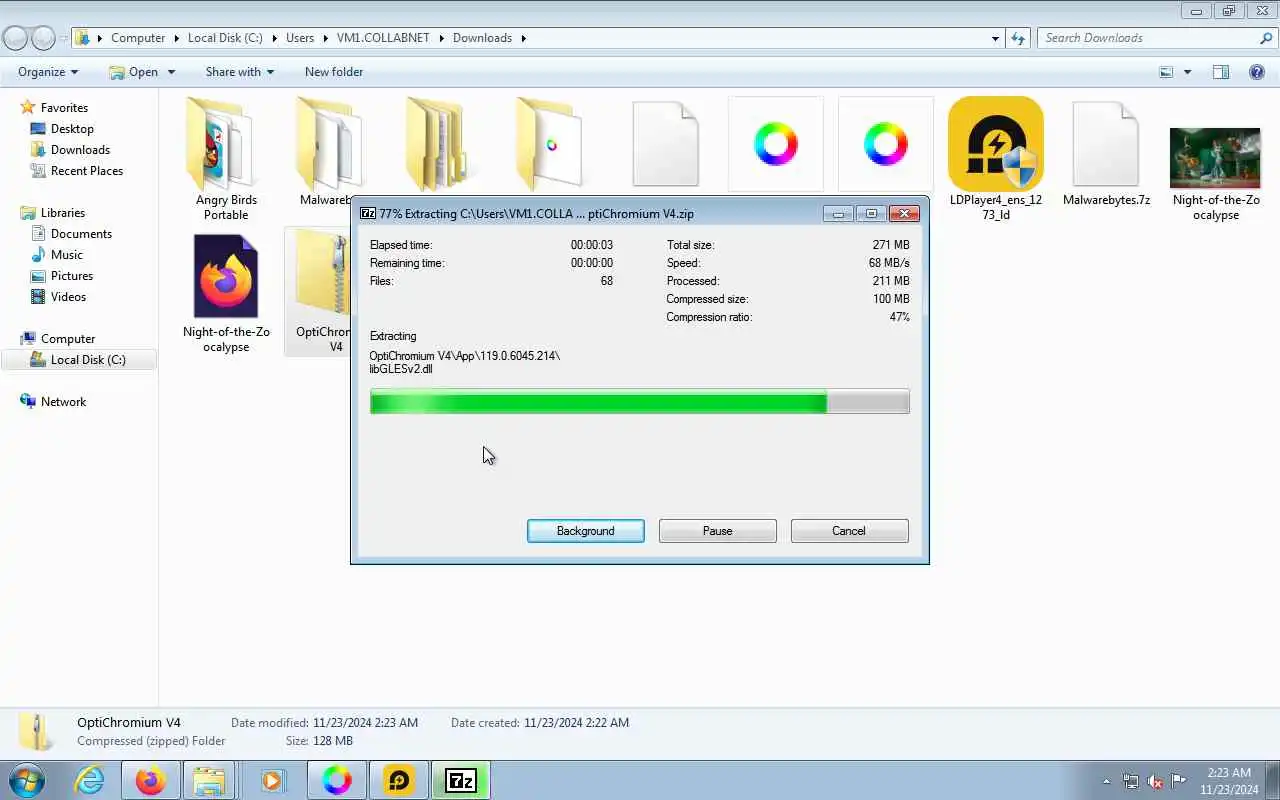
Task: Cancel the extraction
Action: (850, 531)
